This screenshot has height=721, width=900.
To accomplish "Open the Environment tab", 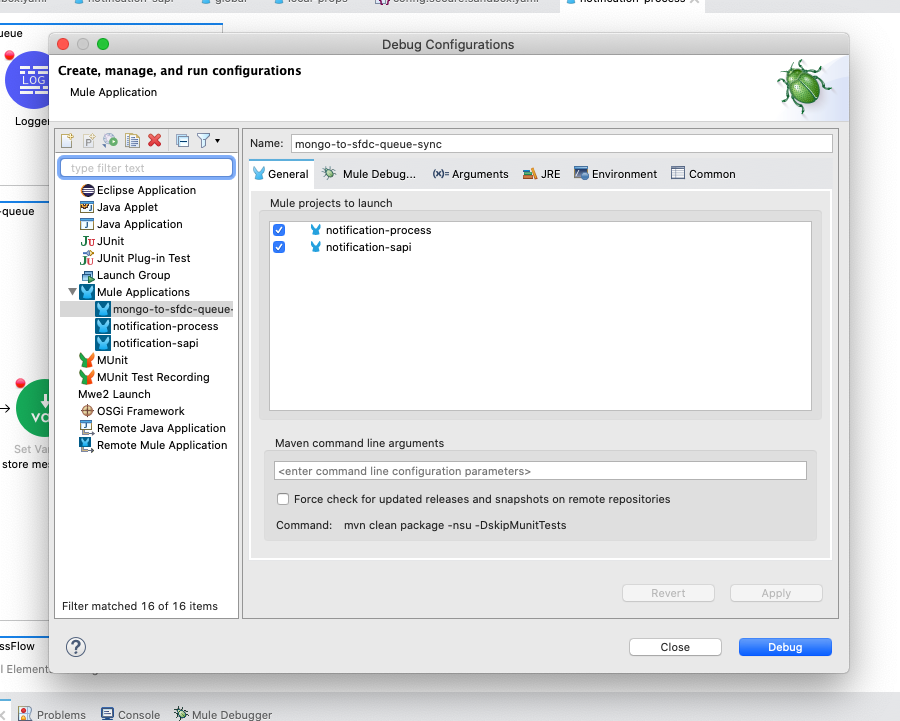I will [615, 174].
